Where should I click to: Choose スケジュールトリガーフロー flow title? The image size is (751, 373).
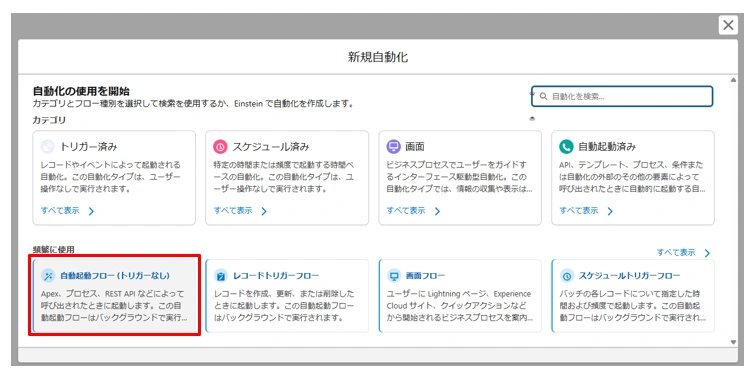[x=629, y=276]
